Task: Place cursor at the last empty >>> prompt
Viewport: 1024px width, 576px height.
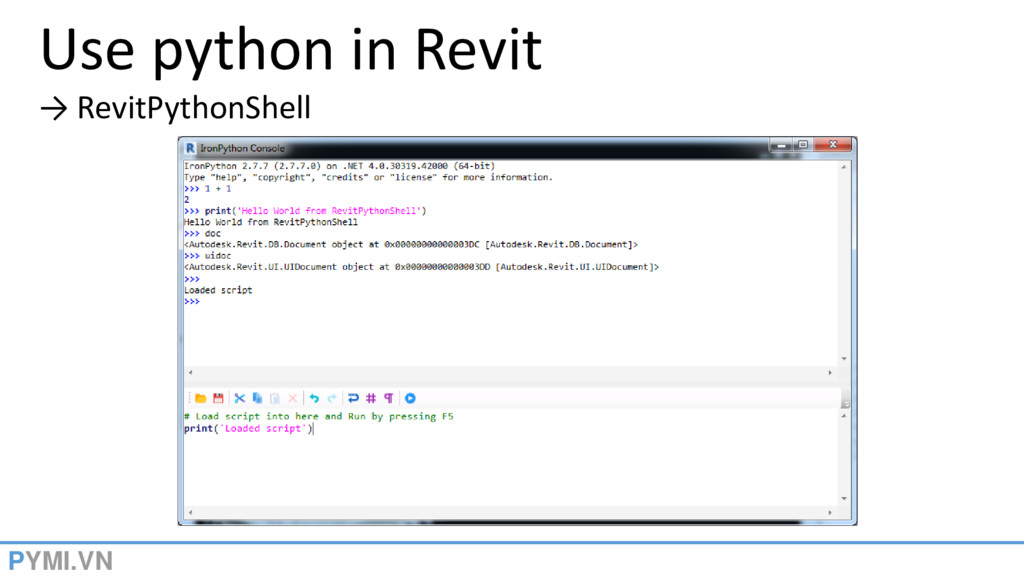Action: coord(192,302)
